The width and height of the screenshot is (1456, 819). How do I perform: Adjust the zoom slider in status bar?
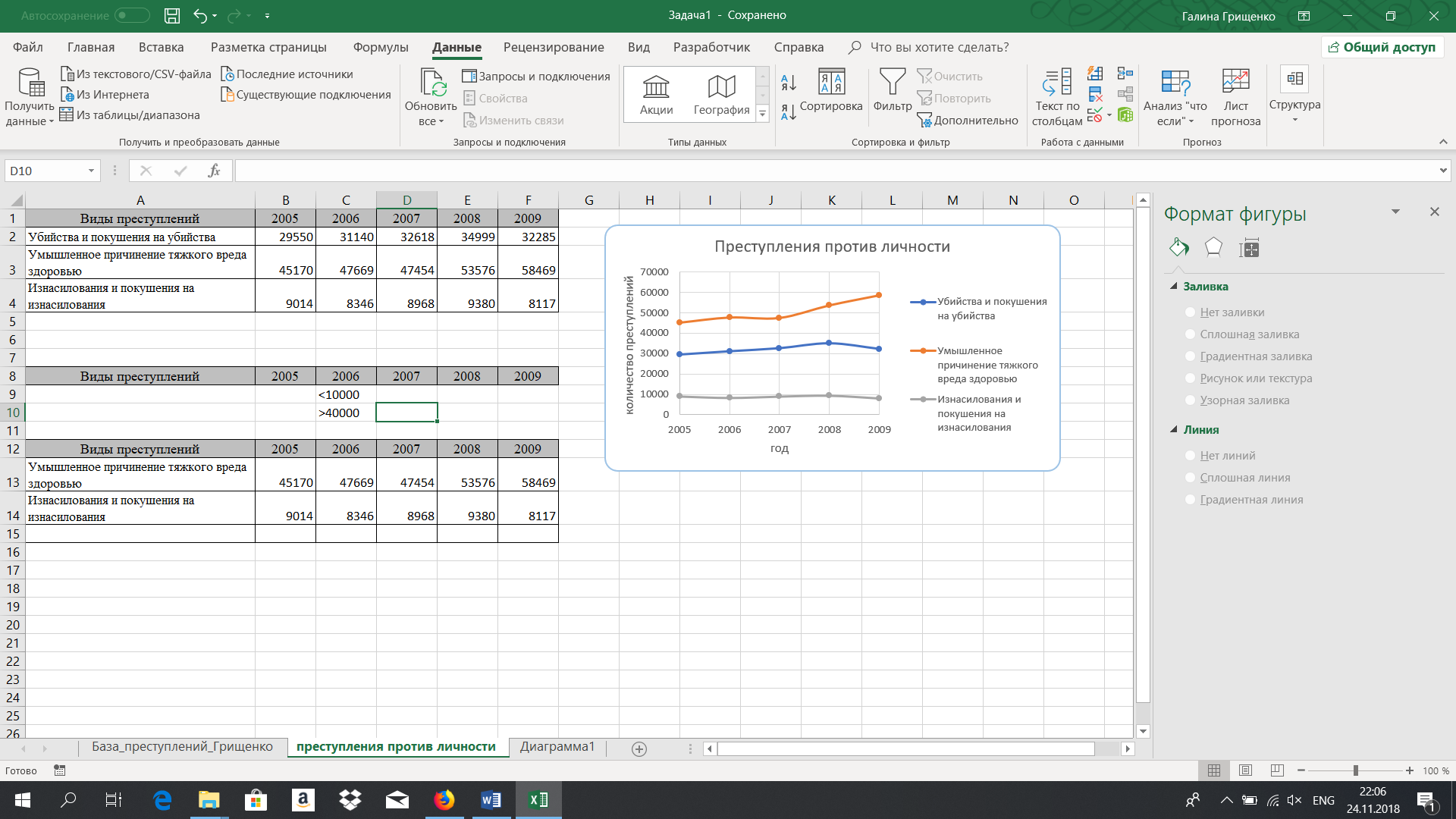point(1355,770)
